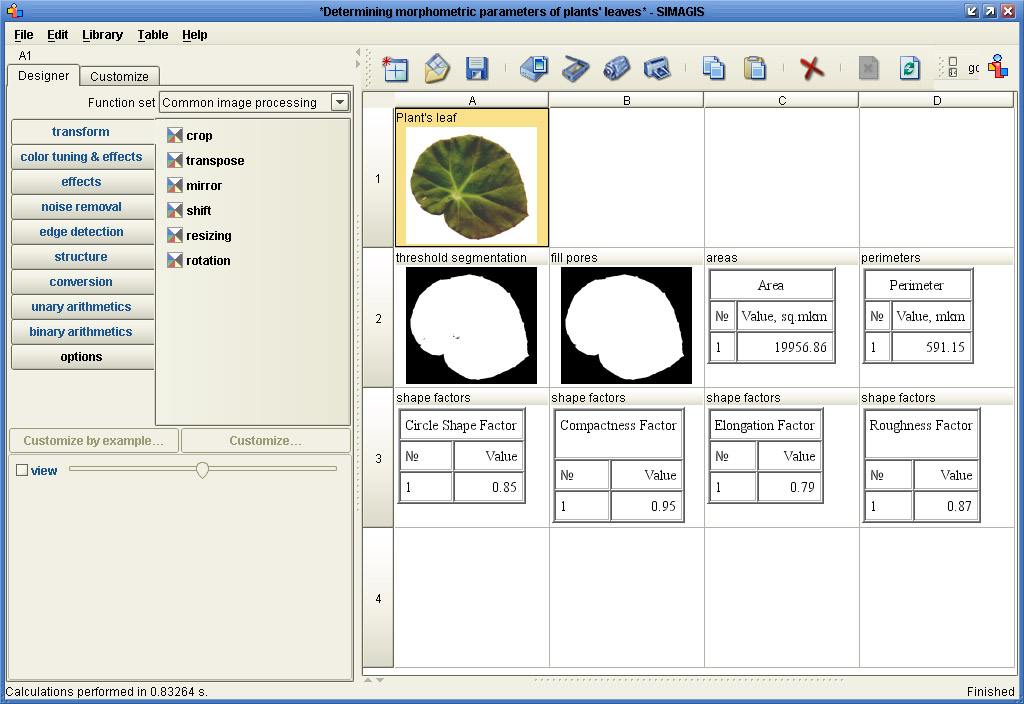This screenshot has height=704, width=1024.
Task: Click the printer icon in toolbar
Action: (x=656, y=68)
